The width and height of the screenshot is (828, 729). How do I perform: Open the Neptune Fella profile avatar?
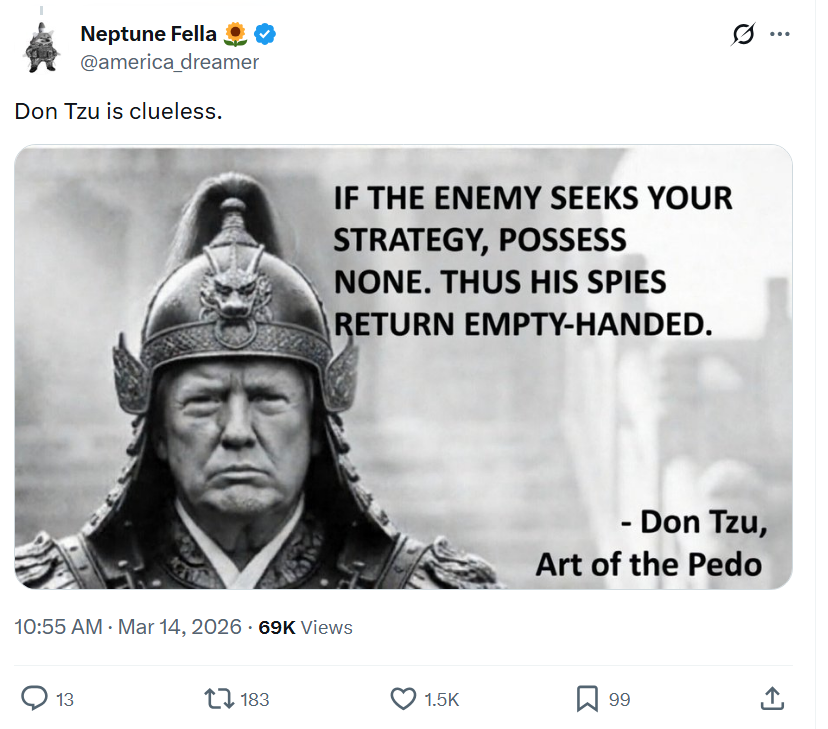[42, 48]
